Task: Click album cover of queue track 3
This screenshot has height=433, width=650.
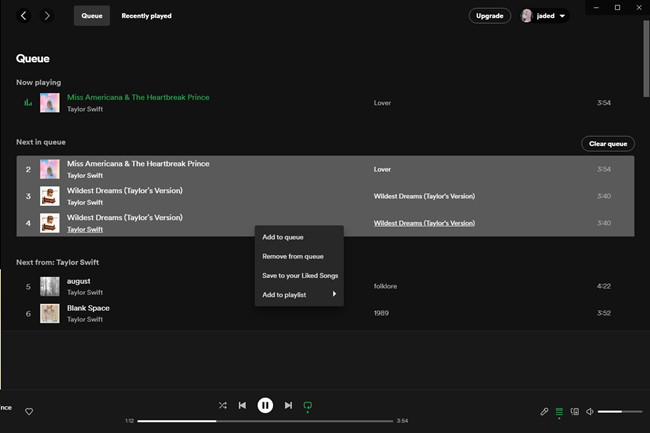Action: [50, 196]
